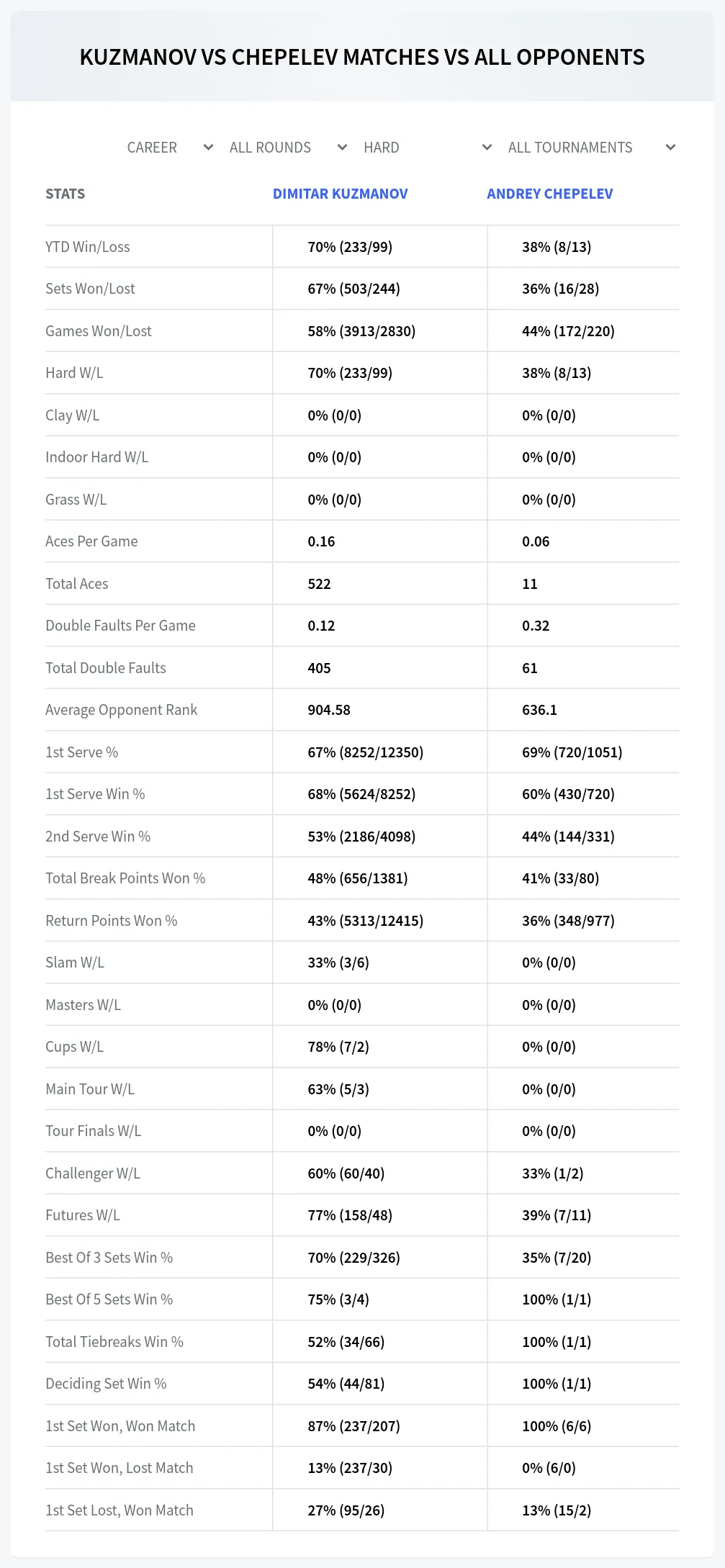
Task: Select the YTD Win/Loss row label
Action: coord(88,247)
